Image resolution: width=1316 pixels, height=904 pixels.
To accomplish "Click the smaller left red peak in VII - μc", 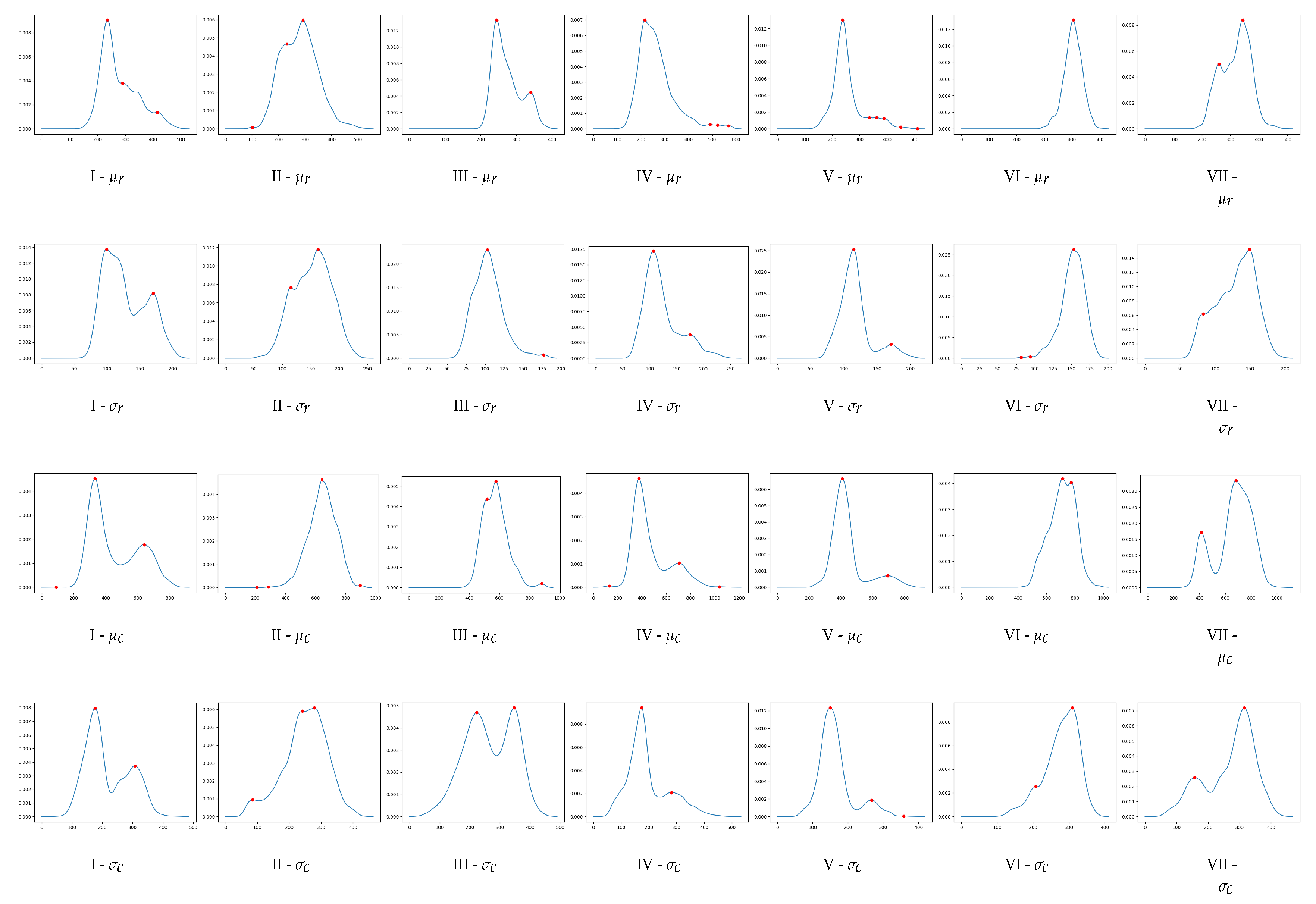I will pos(1201,533).
